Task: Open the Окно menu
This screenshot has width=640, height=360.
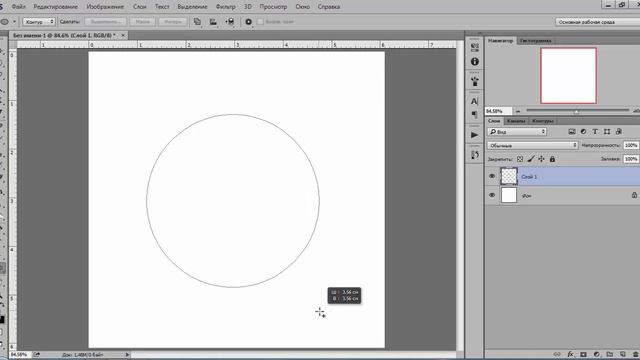Action: (302, 7)
